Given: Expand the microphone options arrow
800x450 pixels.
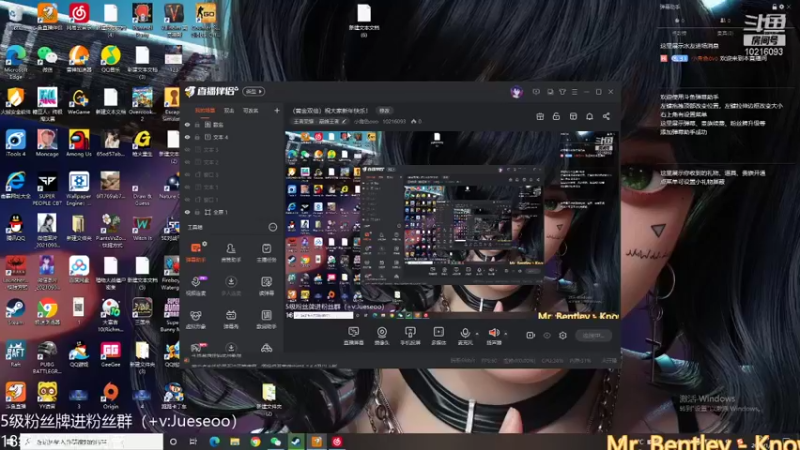Looking at the screenshot, I should (x=477, y=334).
